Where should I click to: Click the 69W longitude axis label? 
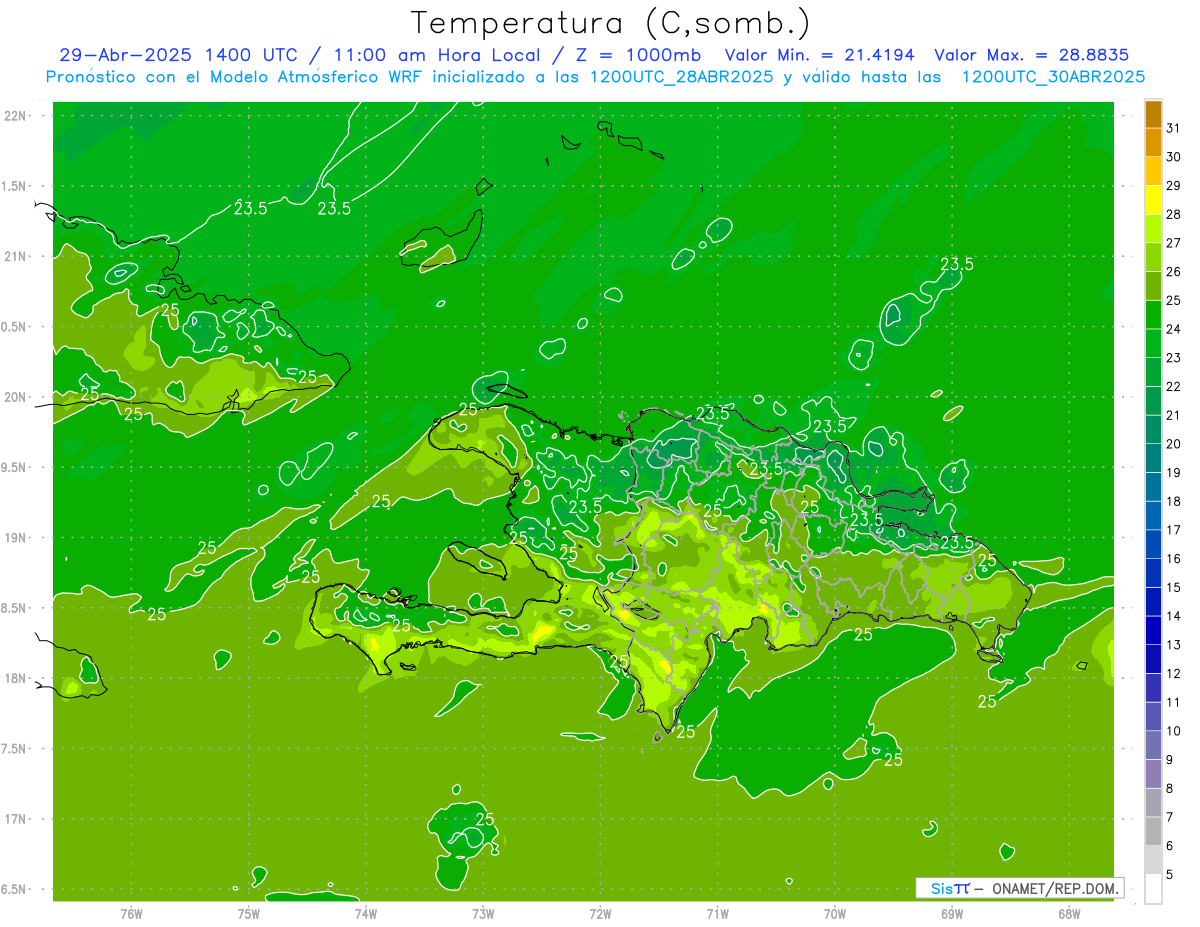[x=952, y=914]
